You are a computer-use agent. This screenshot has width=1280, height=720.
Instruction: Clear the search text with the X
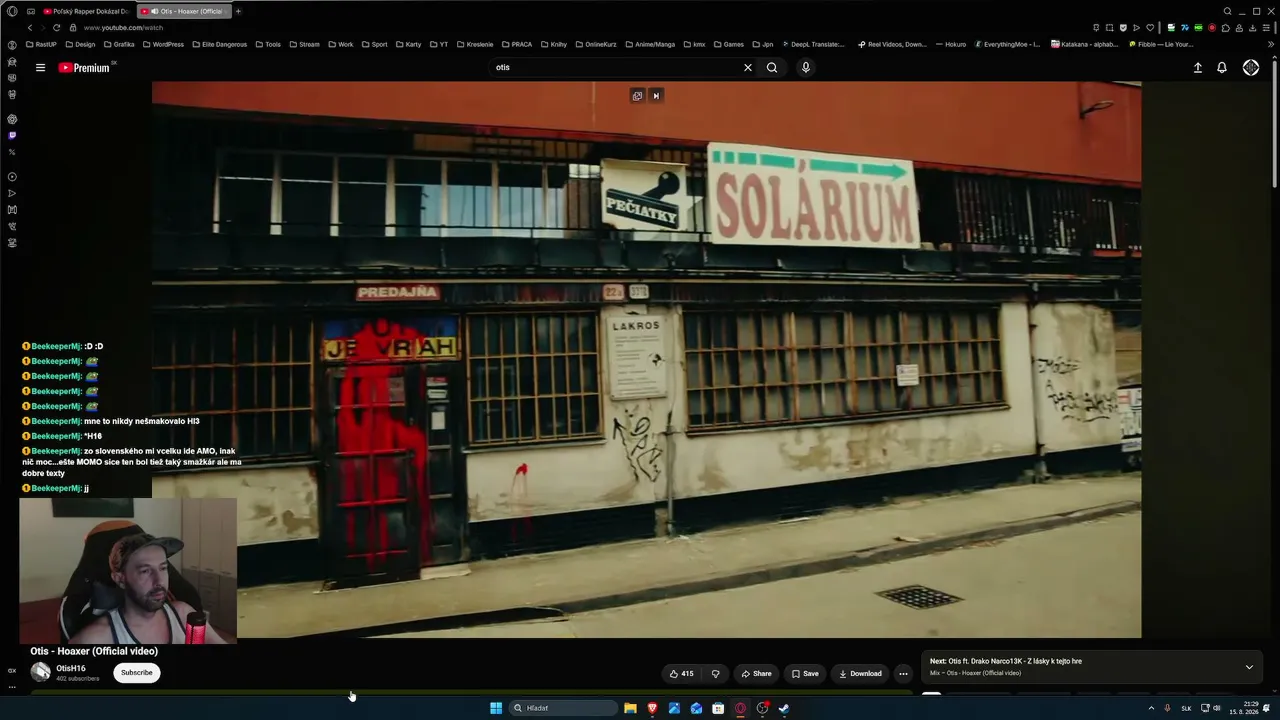[x=747, y=68]
